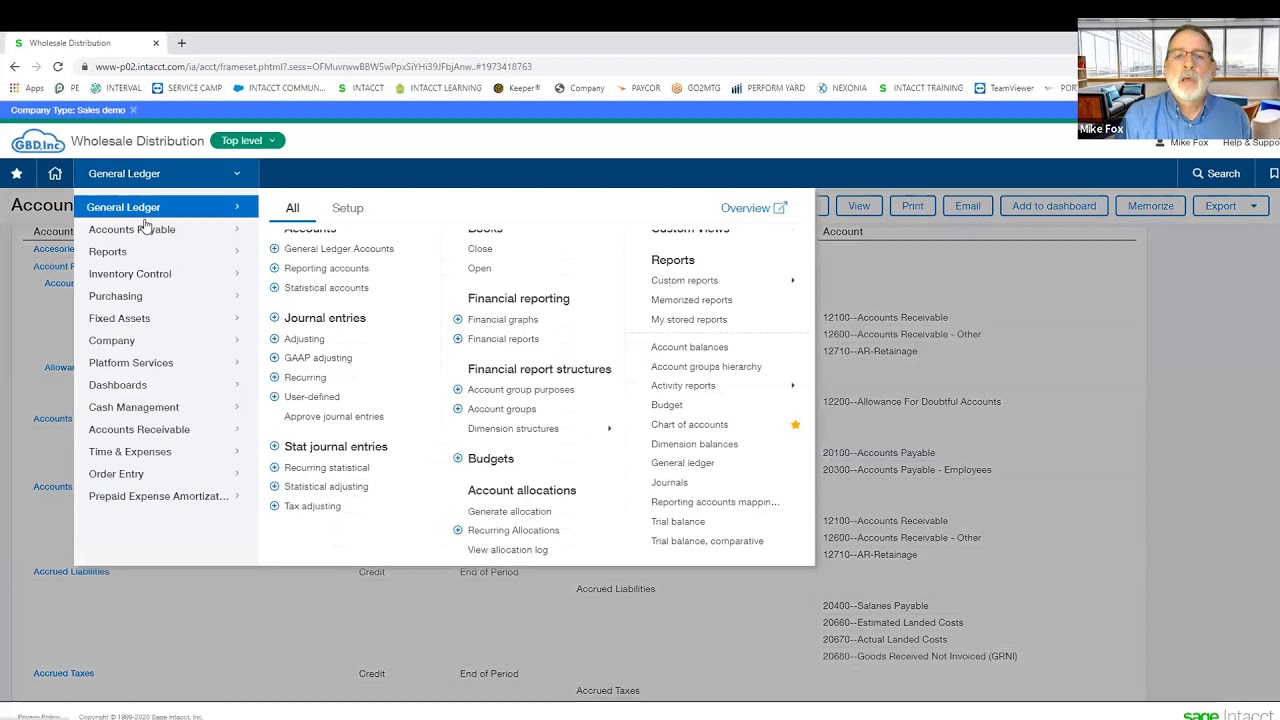1280x720 pixels.
Task: Click Add to dashboard button
Action: 1054,206
